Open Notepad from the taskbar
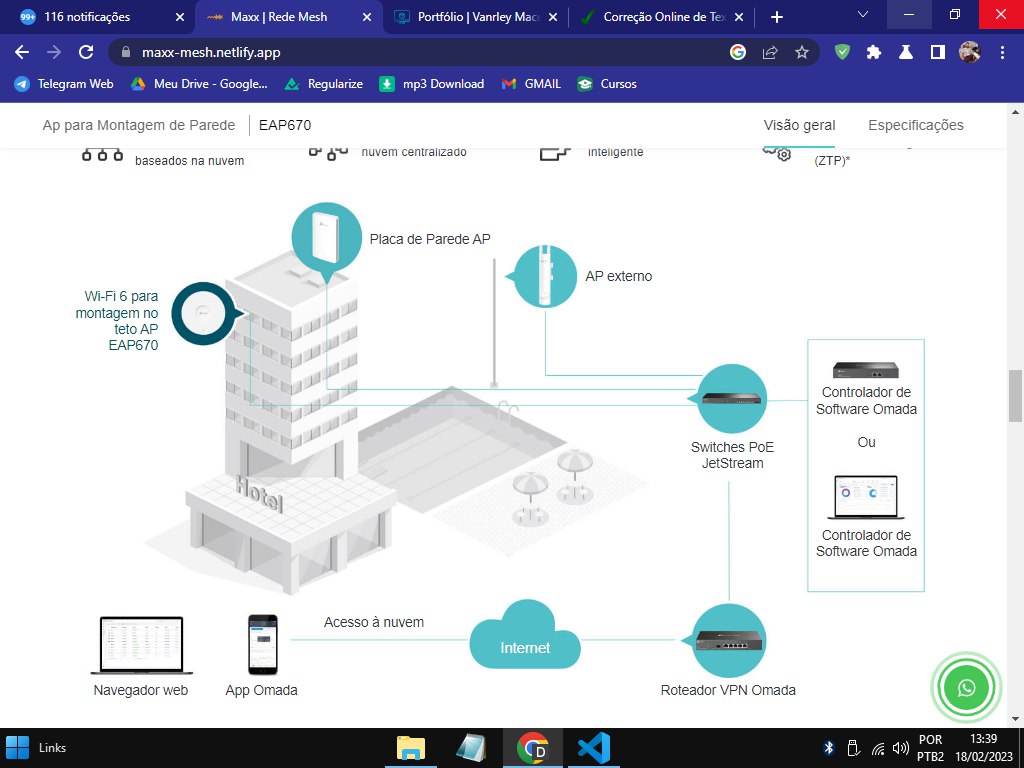 click(x=472, y=748)
